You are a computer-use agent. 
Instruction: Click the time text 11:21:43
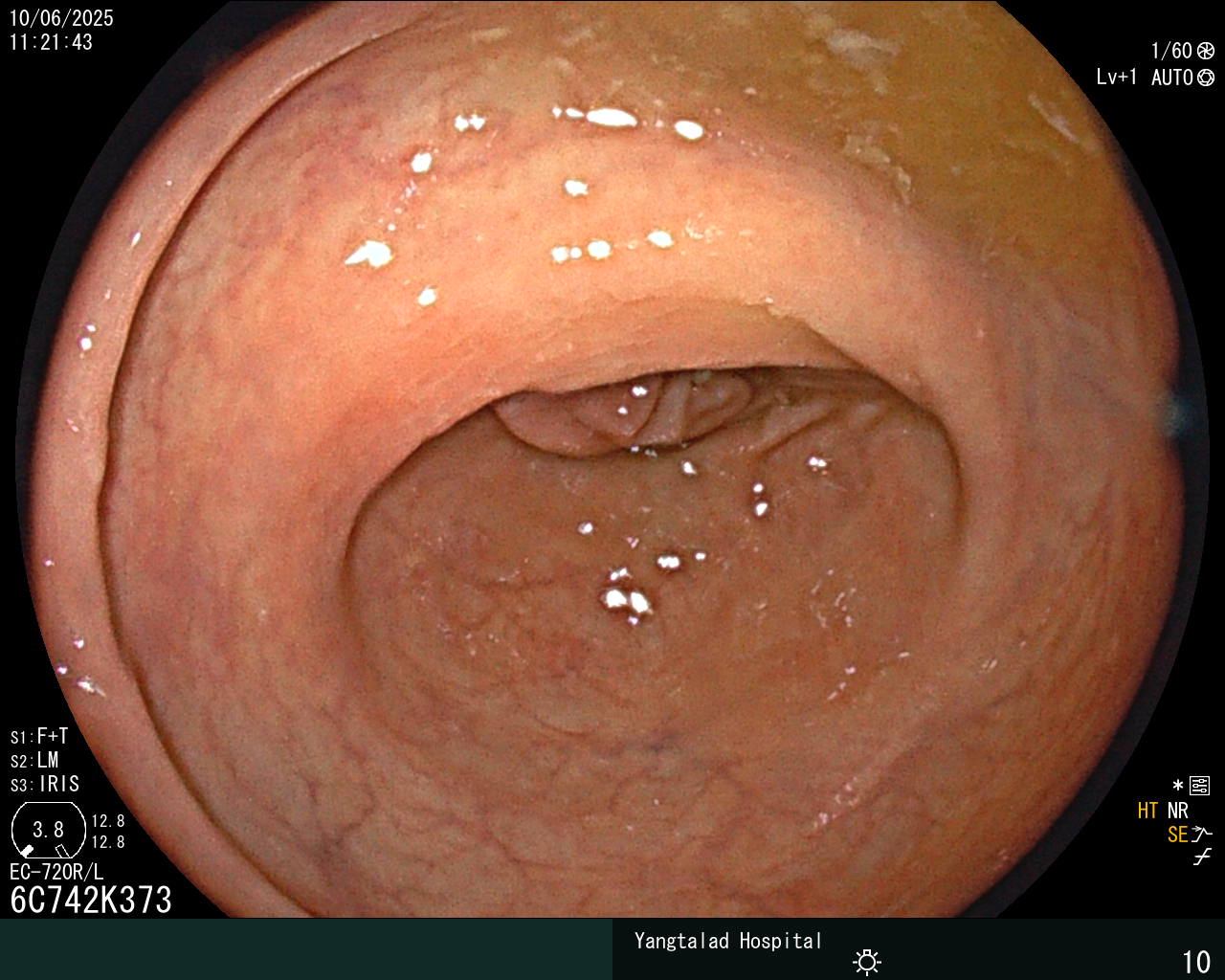[51, 42]
